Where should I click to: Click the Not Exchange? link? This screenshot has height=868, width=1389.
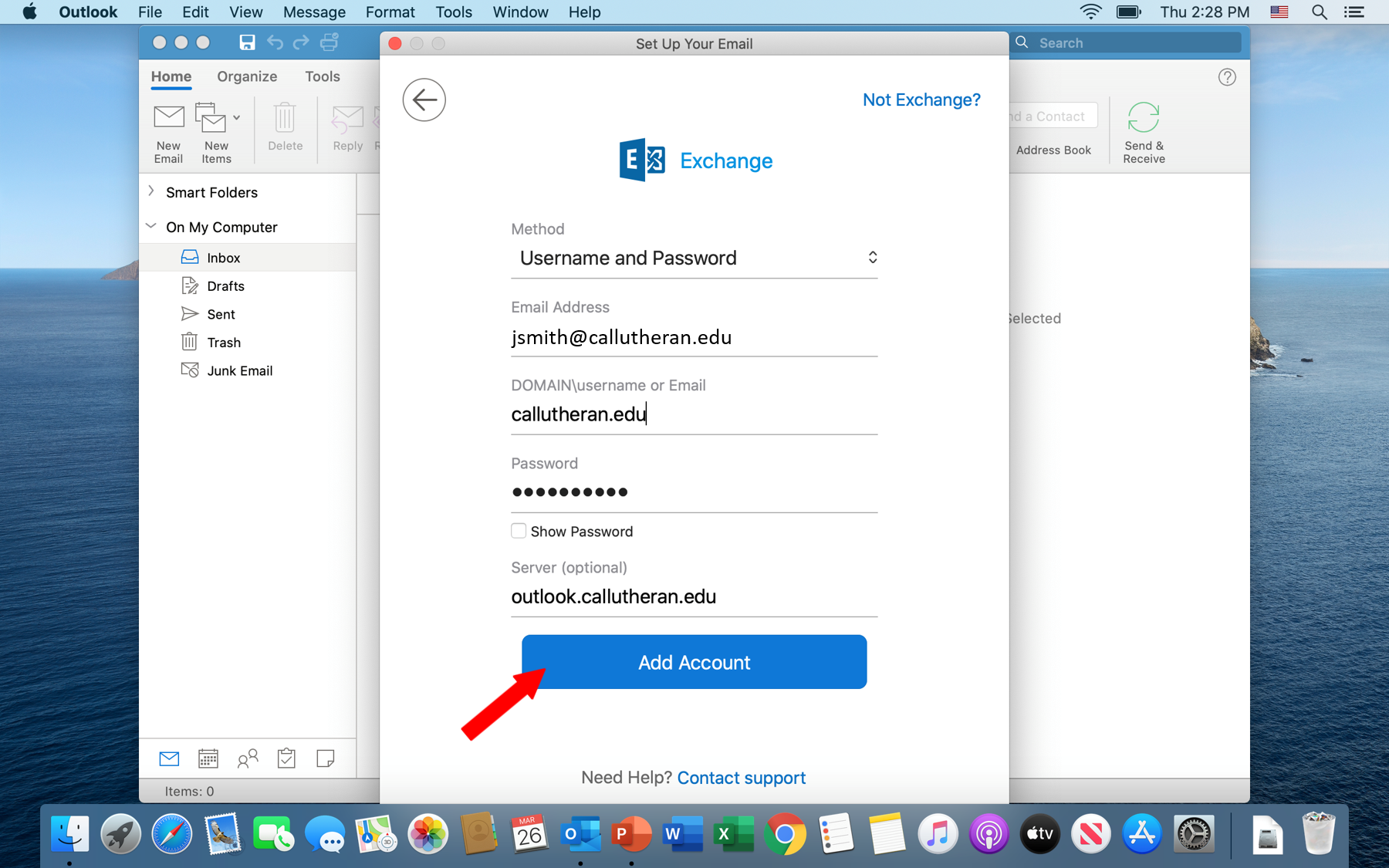[x=921, y=100]
